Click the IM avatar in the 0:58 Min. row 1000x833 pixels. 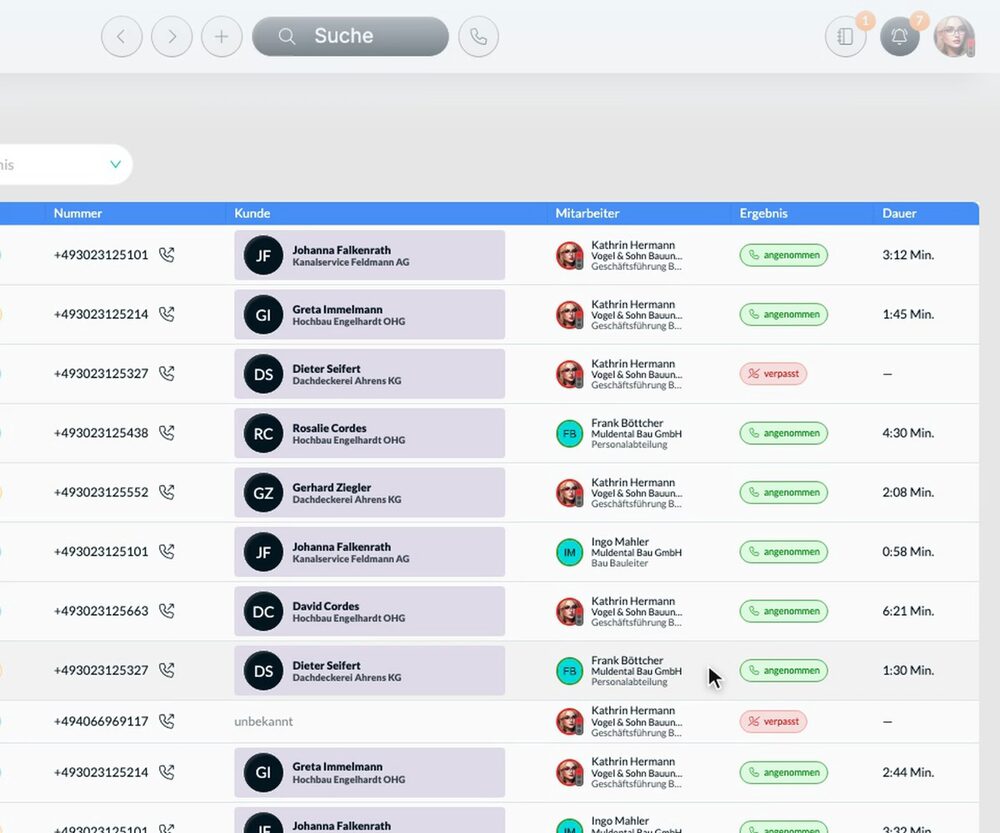tap(570, 552)
